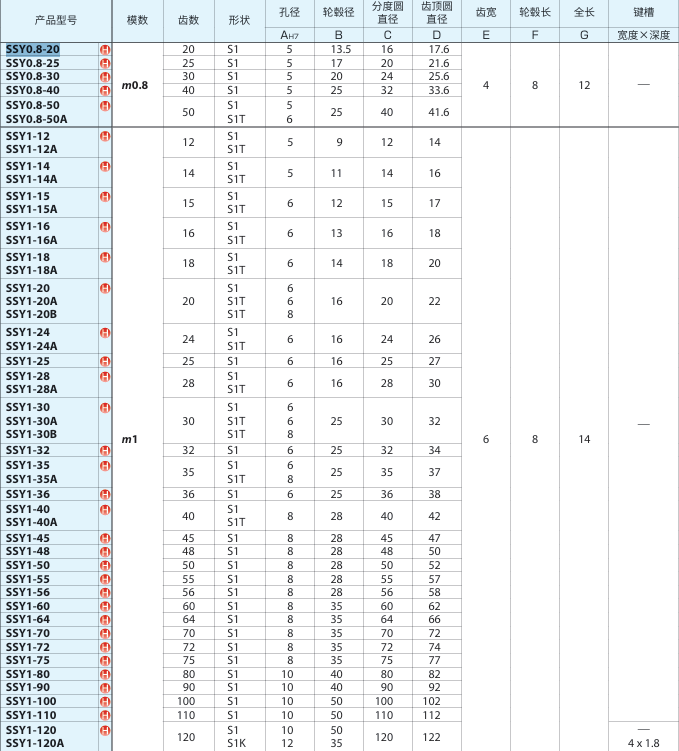Image resolution: width=679 pixels, height=751 pixels.
Task: Click the 键槽 column header
Action: (x=643, y=13)
